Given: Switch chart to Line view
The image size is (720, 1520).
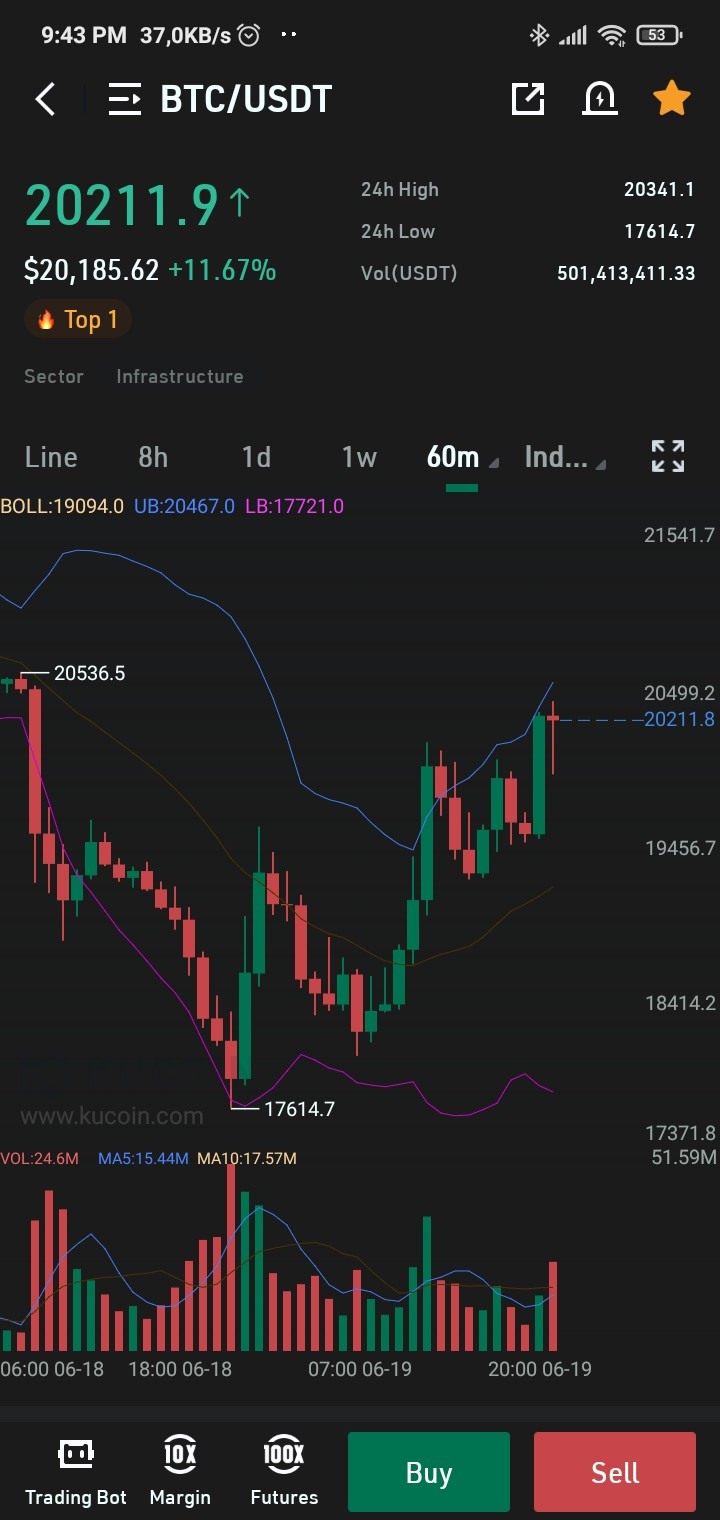Looking at the screenshot, I should [51, 457].
